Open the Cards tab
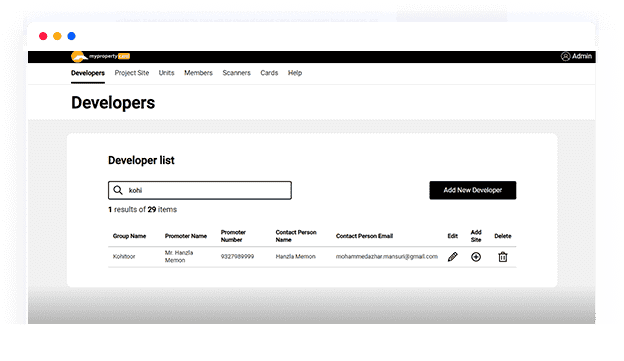Viewport: 624px width, 361px height. (x=269, y=73)
